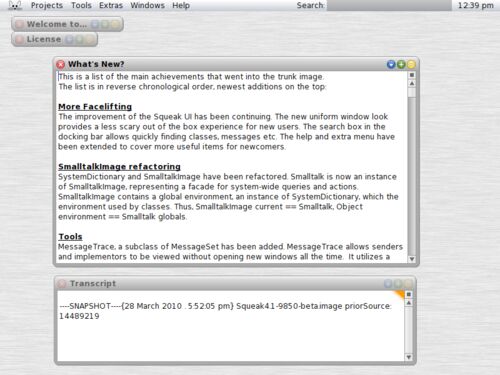Viewport: 500px width, 375px height.
Task: Open the Welcome to... window menu button
Action: pos(95,24)
